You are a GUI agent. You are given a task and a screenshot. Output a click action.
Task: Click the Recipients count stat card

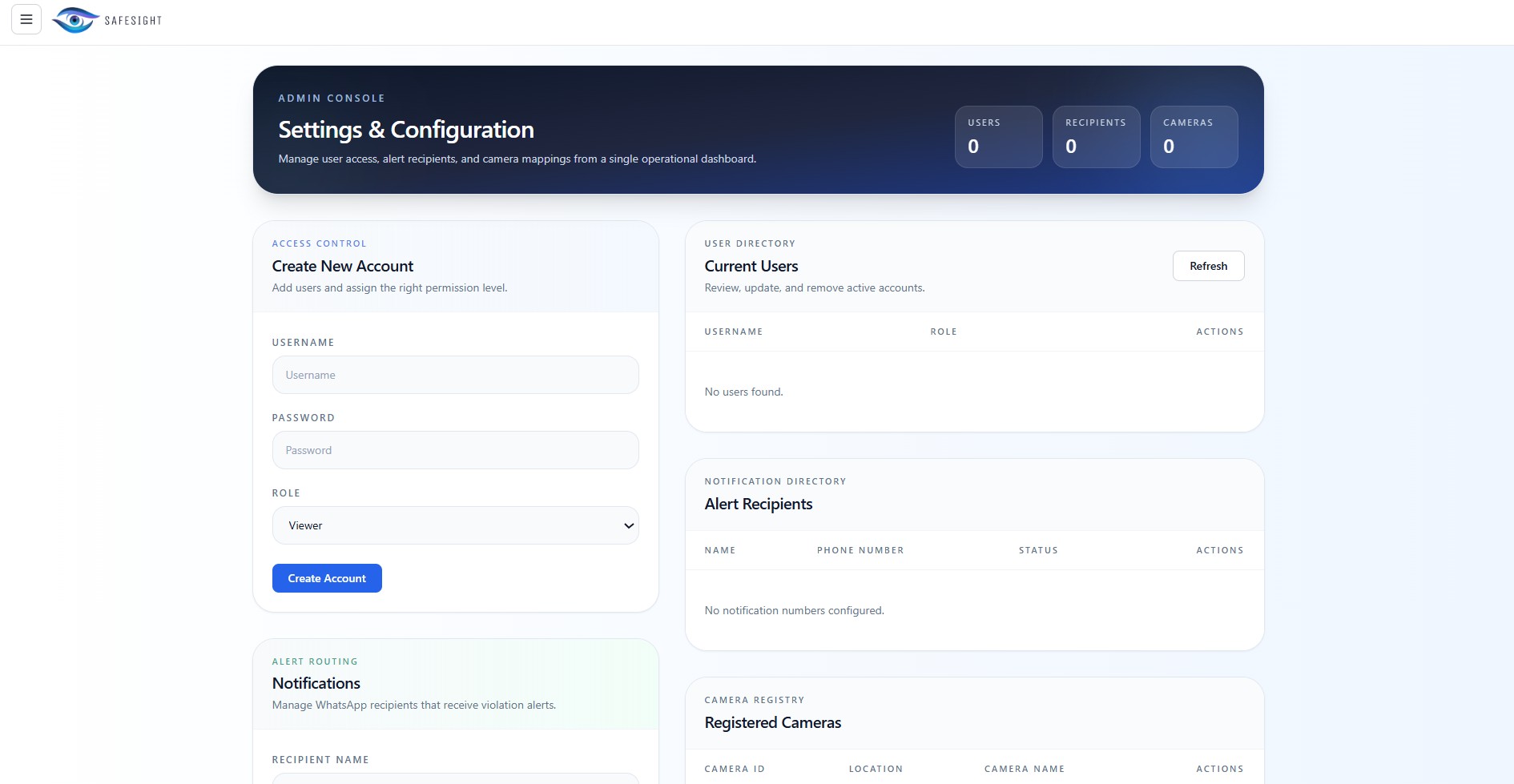(x=1096, y=137)
